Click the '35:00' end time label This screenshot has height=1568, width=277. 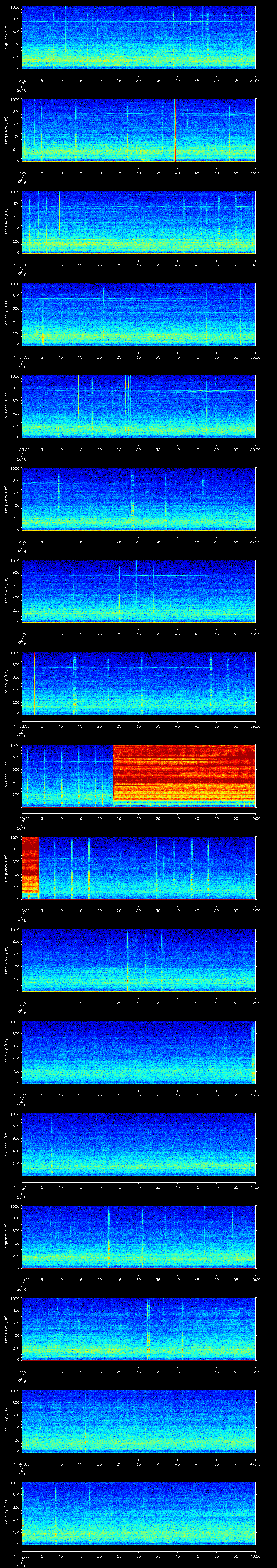[255, 357]
